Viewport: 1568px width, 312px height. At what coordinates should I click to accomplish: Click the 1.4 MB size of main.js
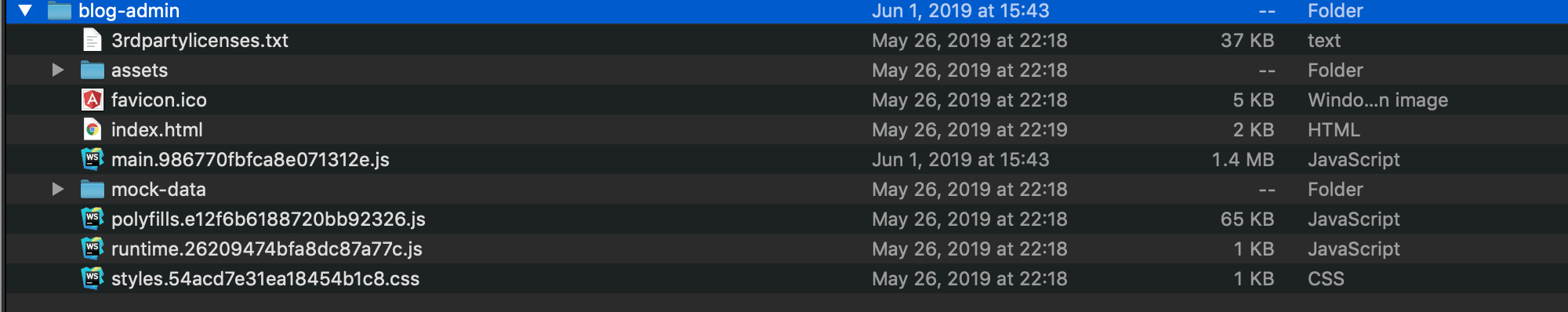(x=1243, y=160)
